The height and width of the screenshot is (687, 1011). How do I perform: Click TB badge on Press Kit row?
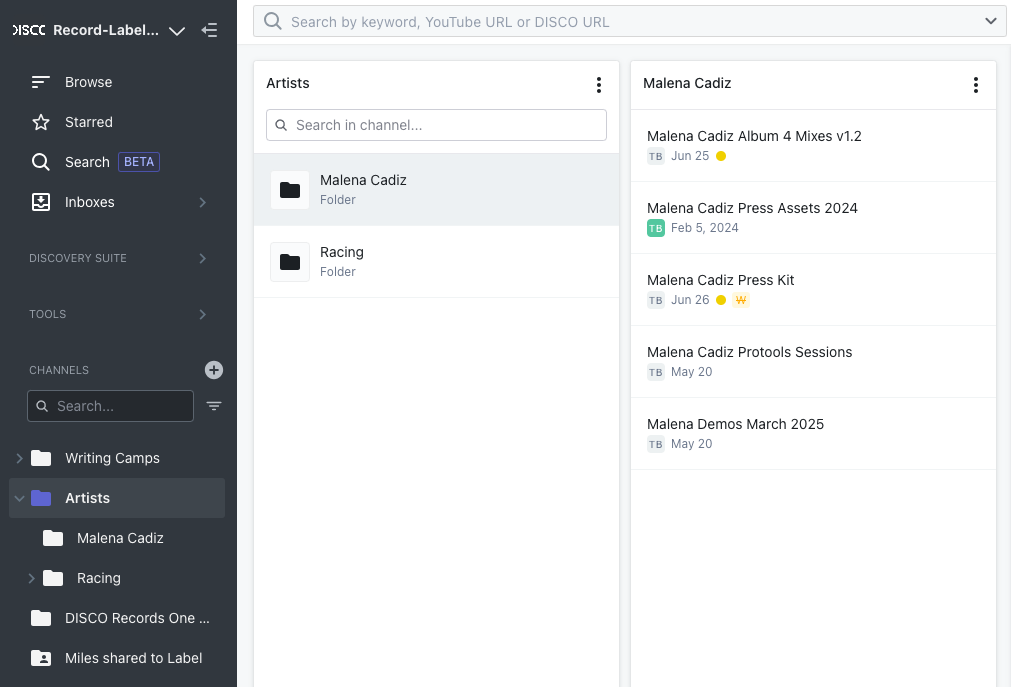point(656,300)
